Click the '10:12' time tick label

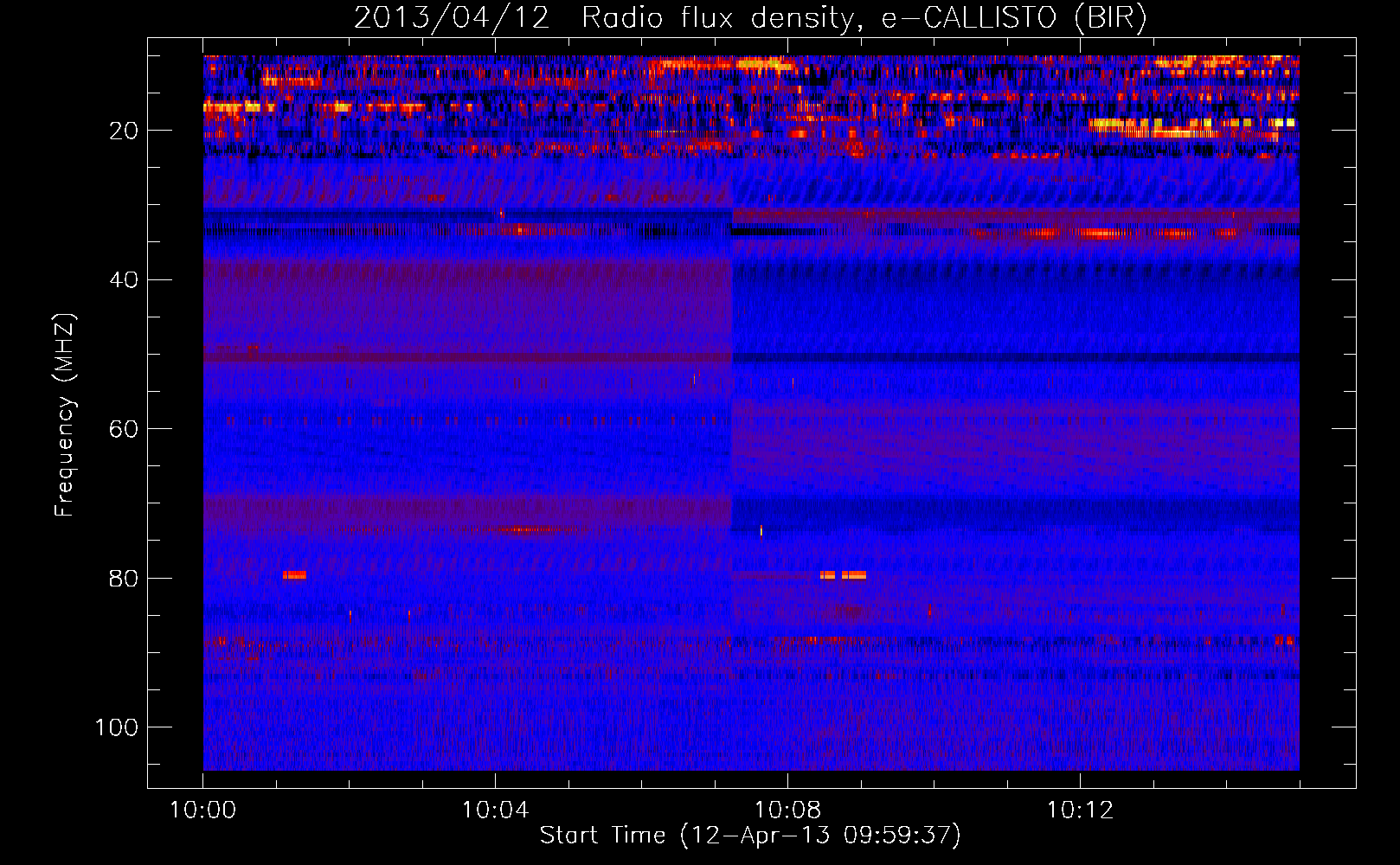coord(1080,811)
